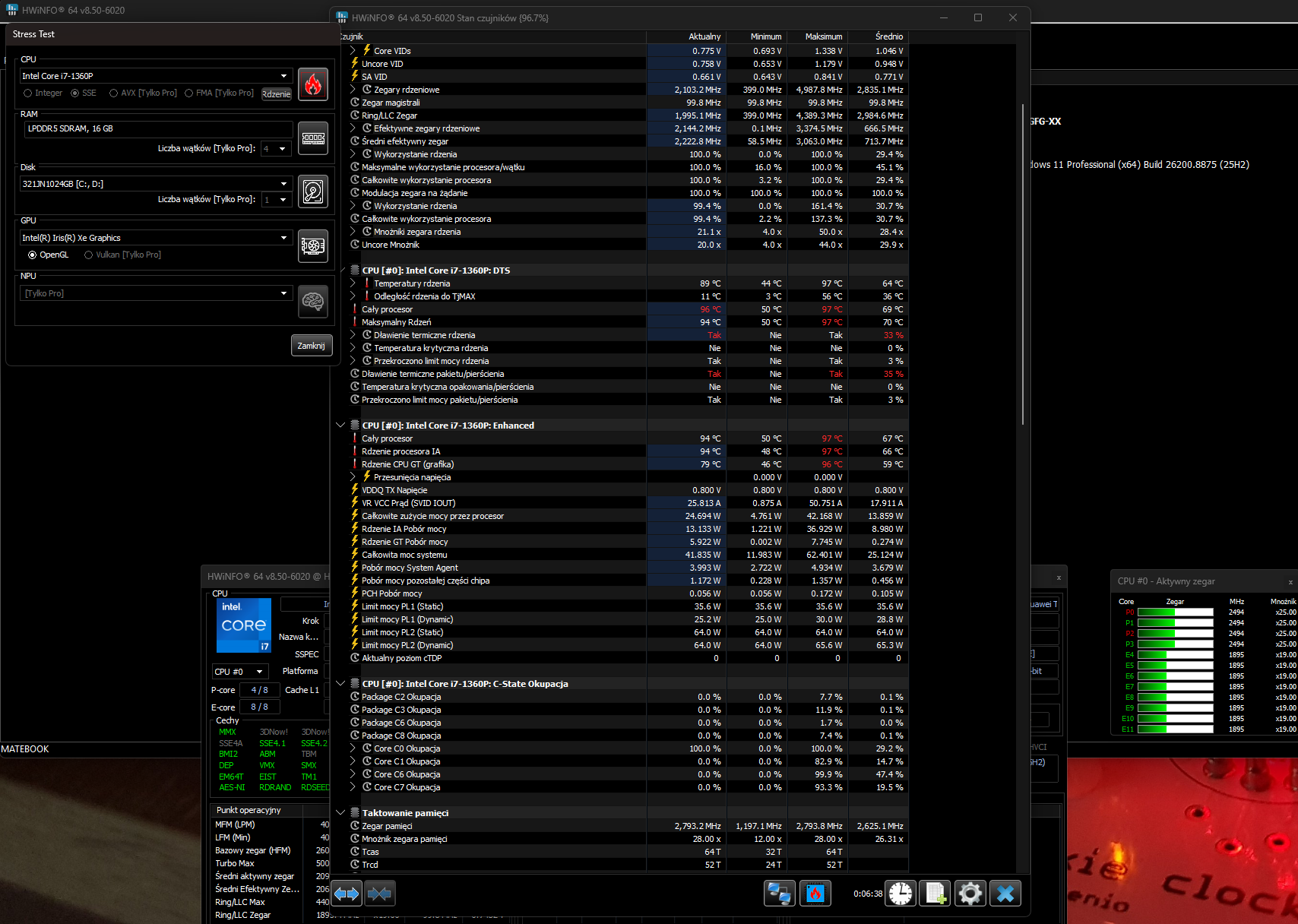Screen dimensions: 1298x924
Task: Open the remote network monitors icon
Action: point(780,894)
